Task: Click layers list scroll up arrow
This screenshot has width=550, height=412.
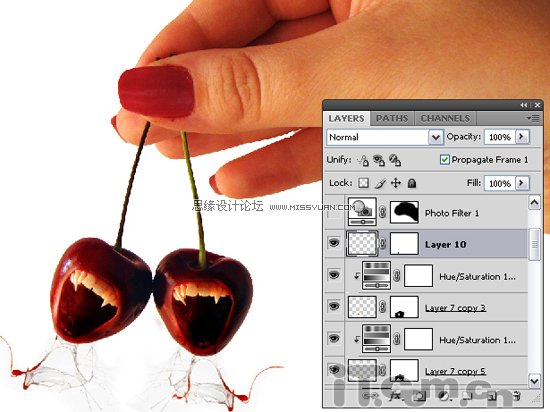Action: [534, 203]
